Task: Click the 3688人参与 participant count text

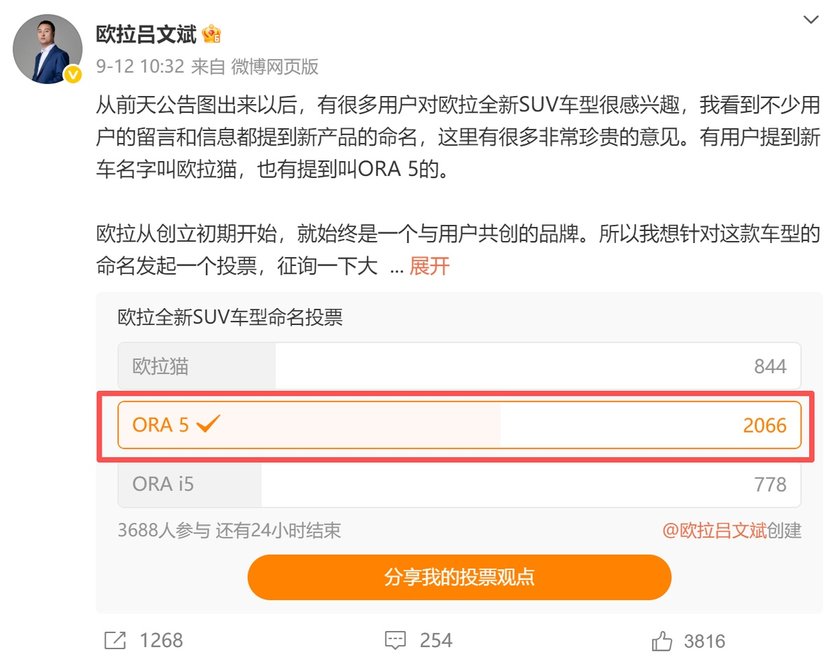Action: point(164,531)
